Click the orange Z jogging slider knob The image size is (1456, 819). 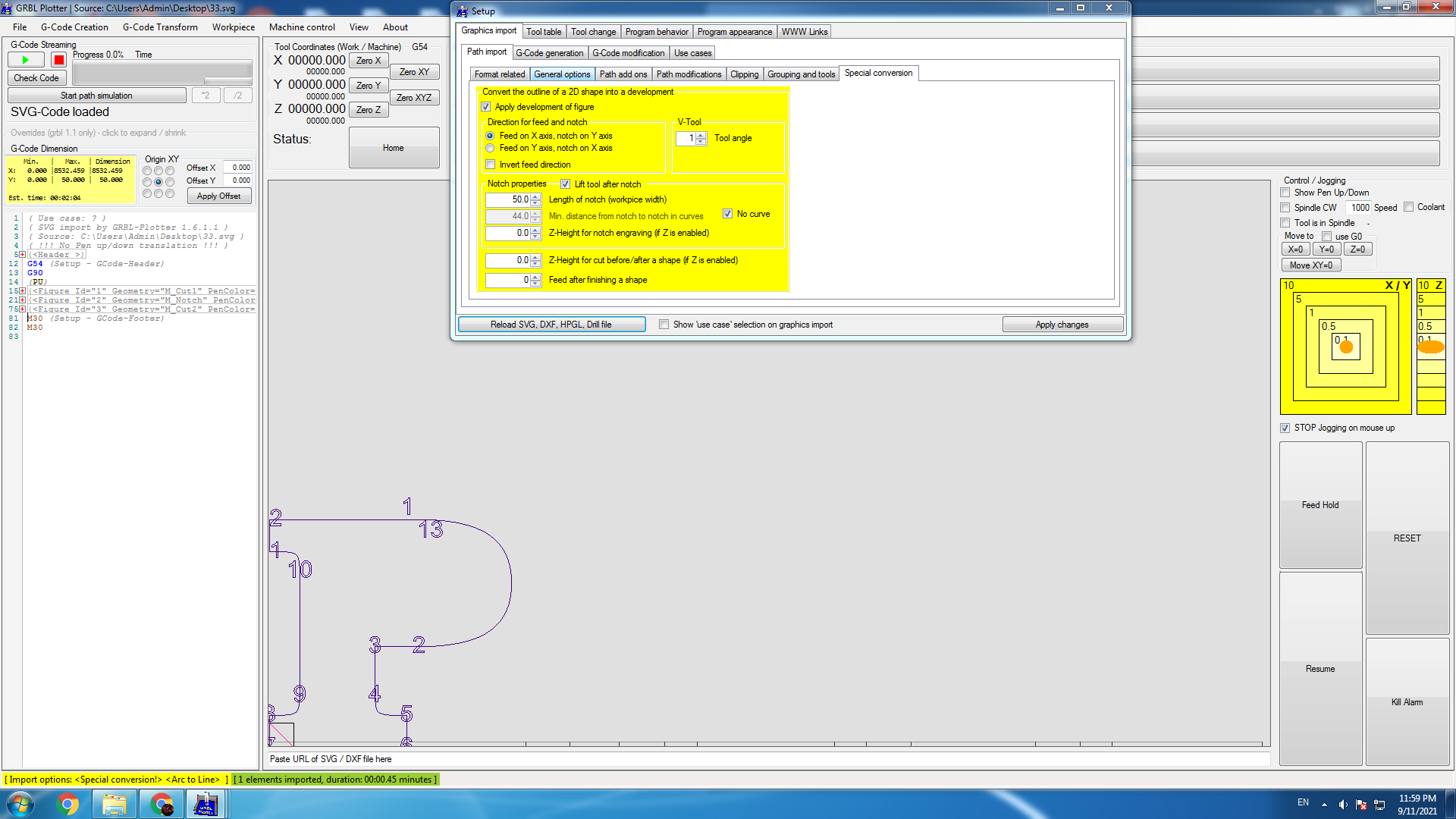[1430, 347]
